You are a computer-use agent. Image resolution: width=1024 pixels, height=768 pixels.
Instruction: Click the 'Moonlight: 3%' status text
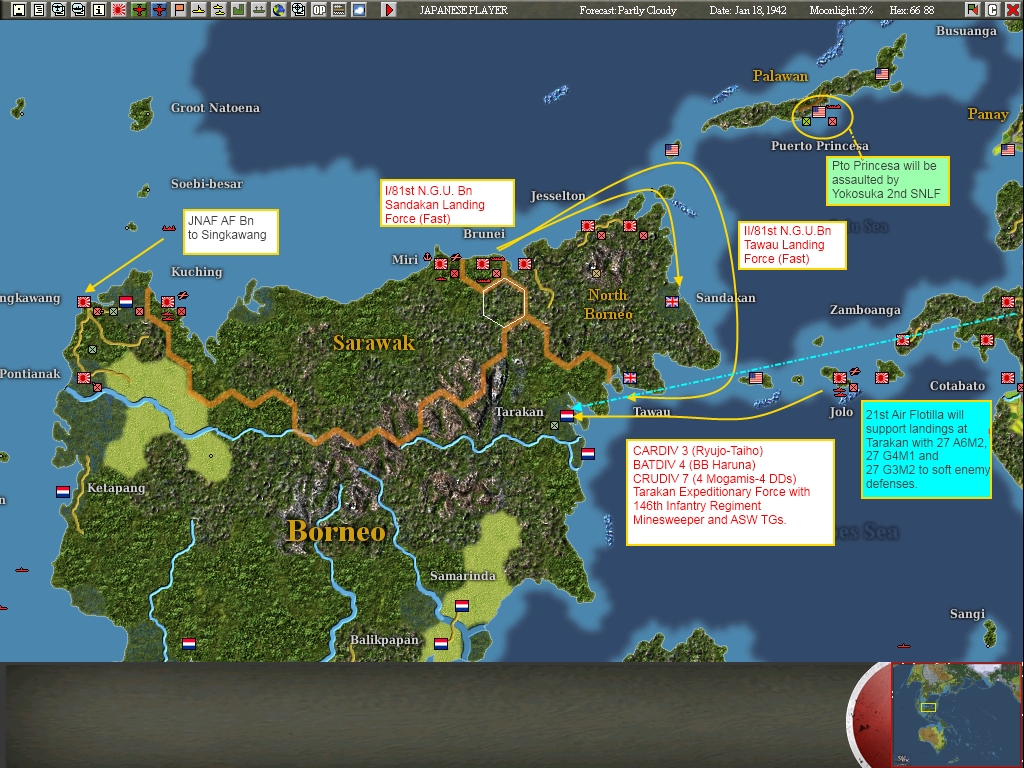click(x=841, y=10)
